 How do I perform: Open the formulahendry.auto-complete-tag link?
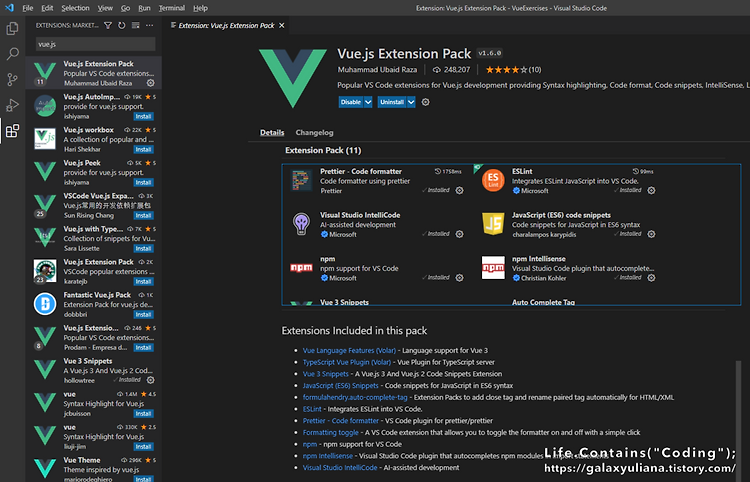355,397
